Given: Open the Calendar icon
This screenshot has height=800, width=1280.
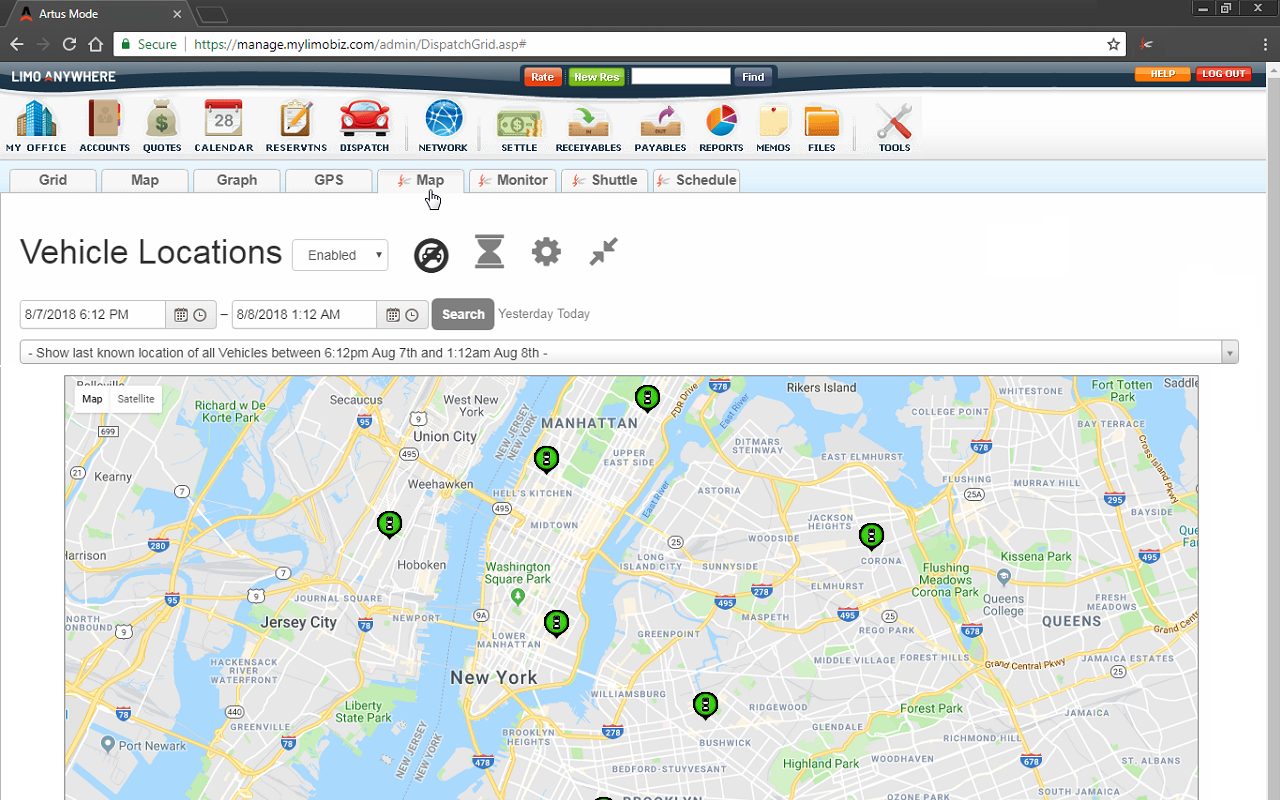Looking at the screenshot, I should point(224,126).
